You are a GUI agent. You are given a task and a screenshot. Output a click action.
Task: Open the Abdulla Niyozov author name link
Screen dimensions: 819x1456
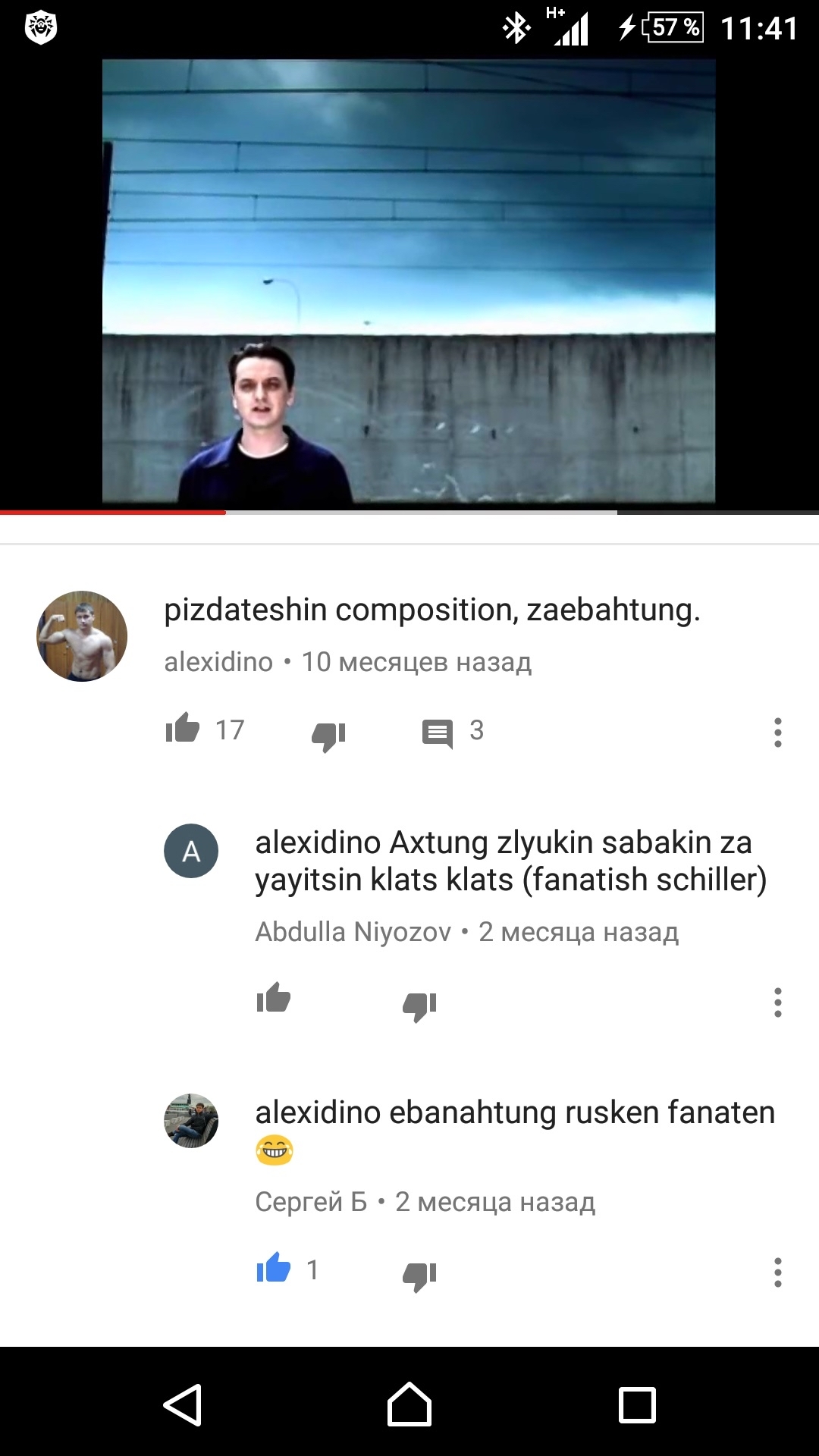tap(353, 932)
